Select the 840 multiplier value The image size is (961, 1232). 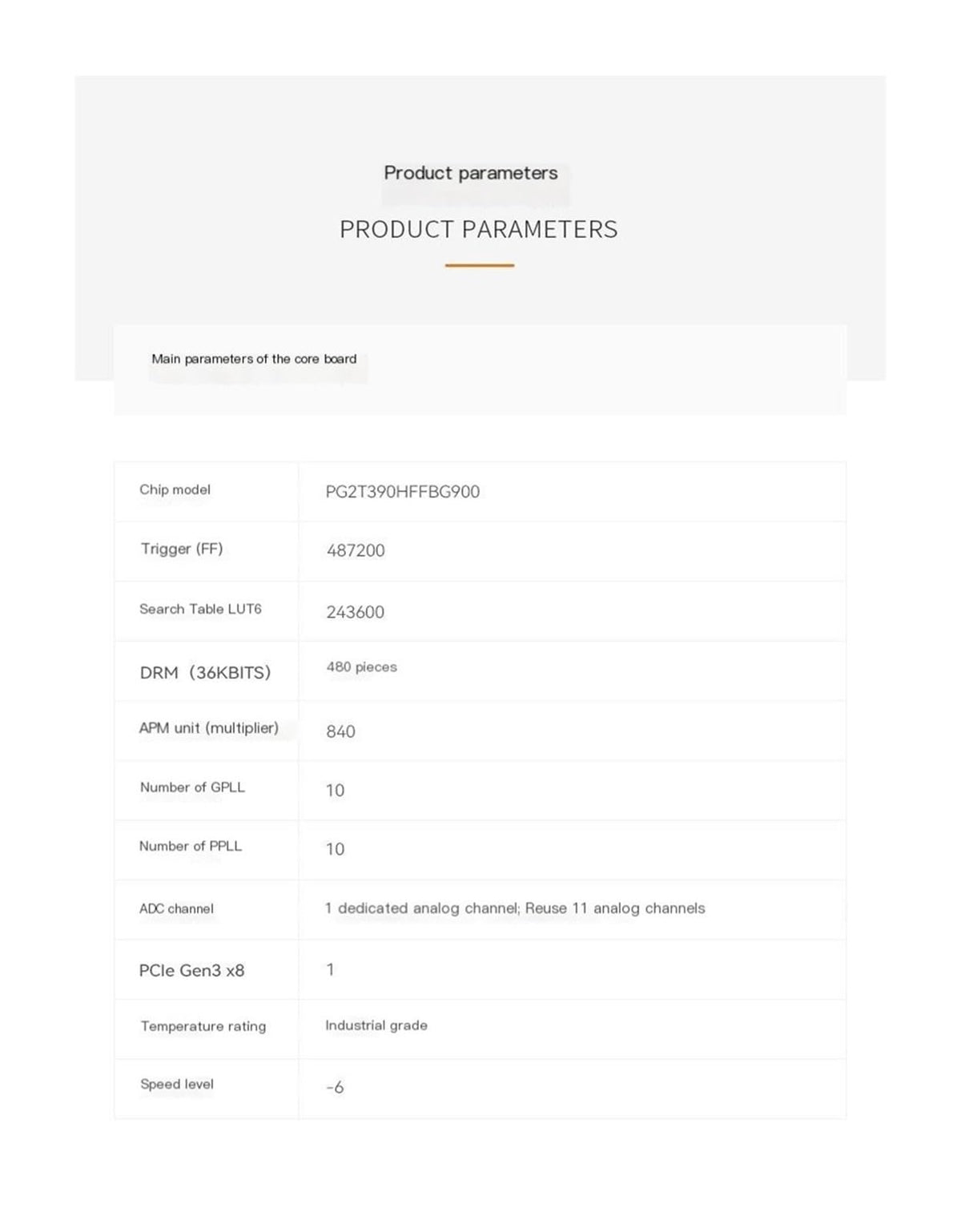[340, 731]
